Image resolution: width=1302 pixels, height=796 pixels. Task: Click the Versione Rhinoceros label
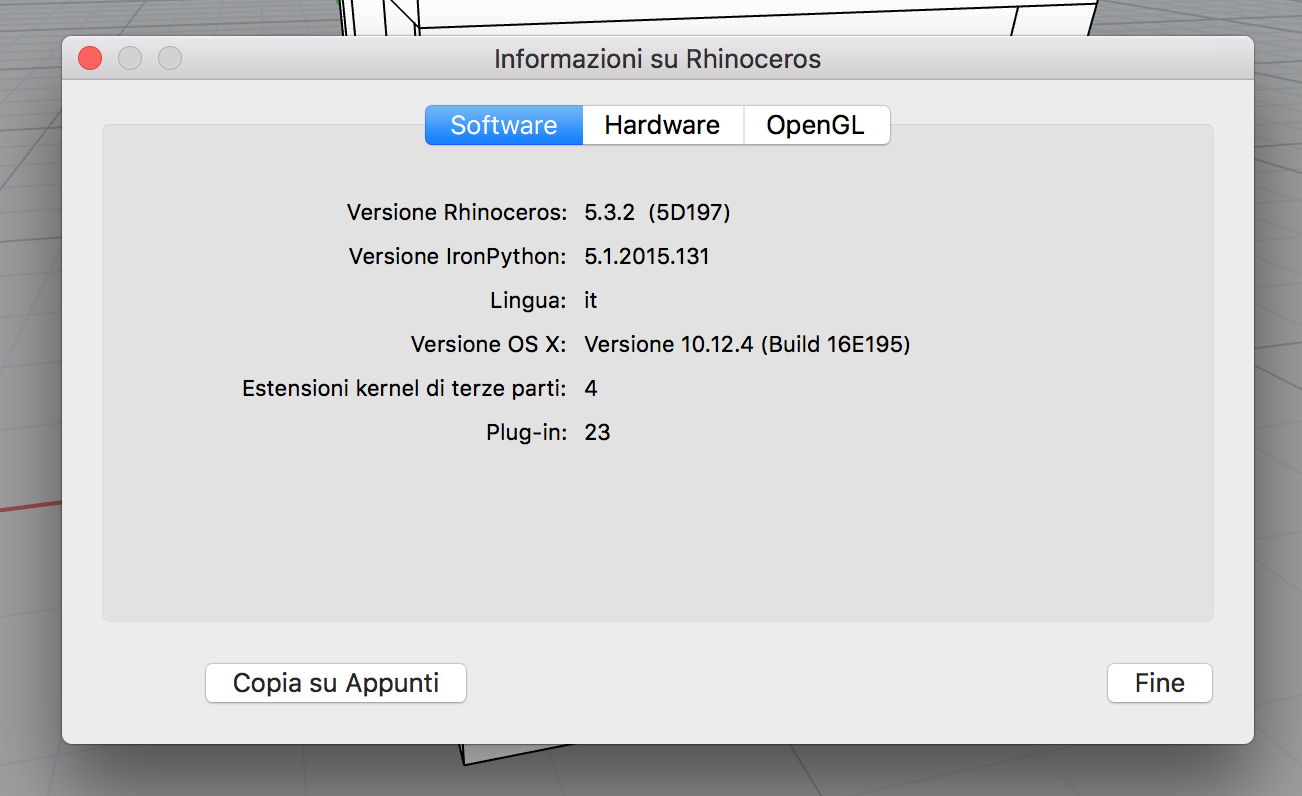tap(456, 212)
